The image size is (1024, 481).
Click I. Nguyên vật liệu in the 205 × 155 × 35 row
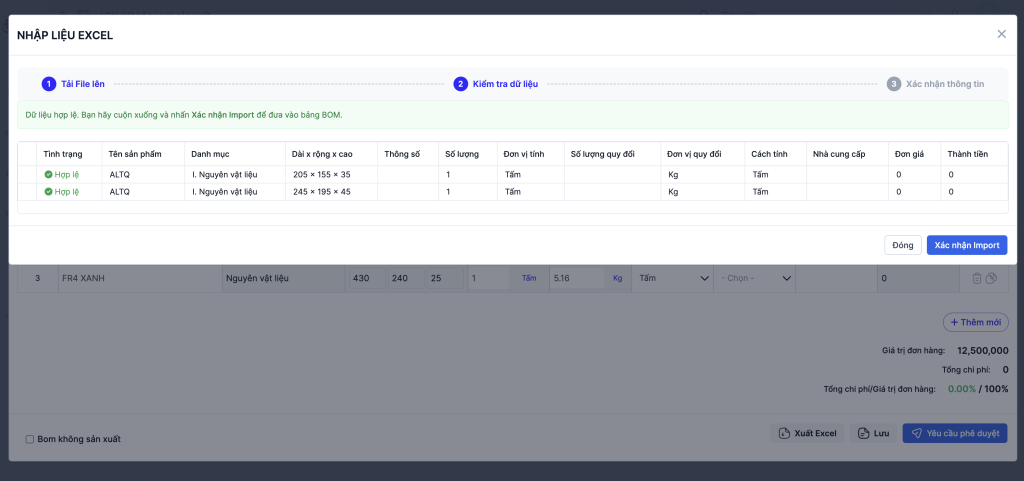point(225,174)
